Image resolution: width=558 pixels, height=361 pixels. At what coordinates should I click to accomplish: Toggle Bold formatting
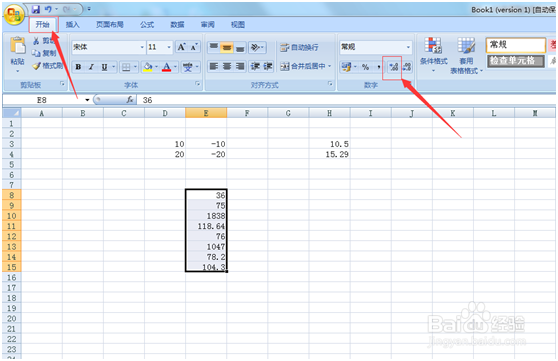(x=78, y=67)
